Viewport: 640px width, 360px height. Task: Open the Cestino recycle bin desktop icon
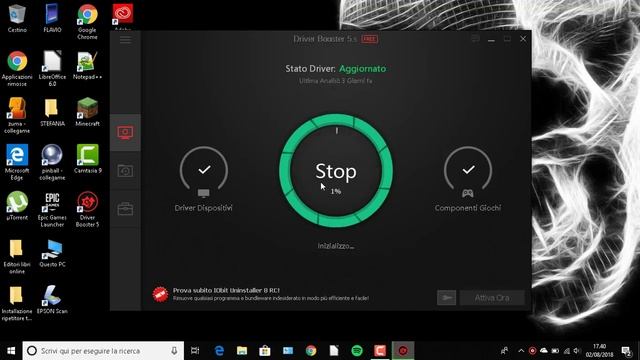click(17, 18)
